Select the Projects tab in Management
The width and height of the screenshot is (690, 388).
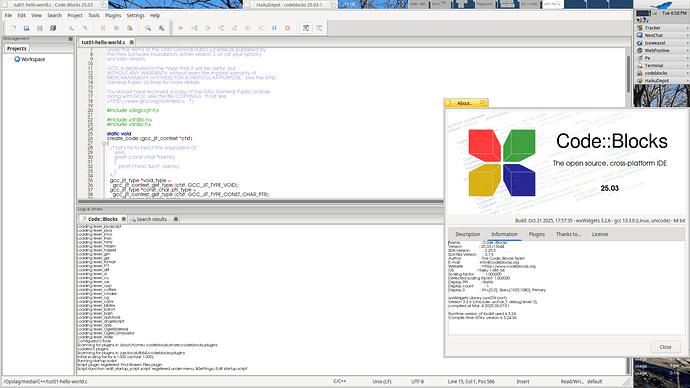(x=17, y=48)
